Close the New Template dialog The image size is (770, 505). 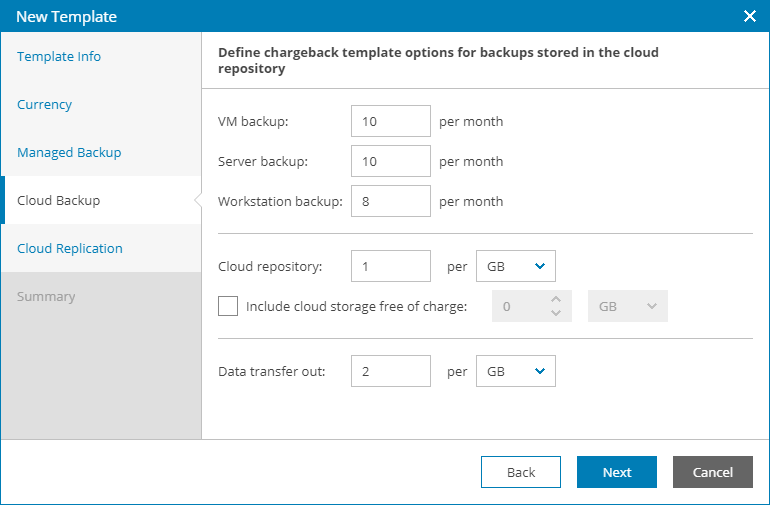750,16
